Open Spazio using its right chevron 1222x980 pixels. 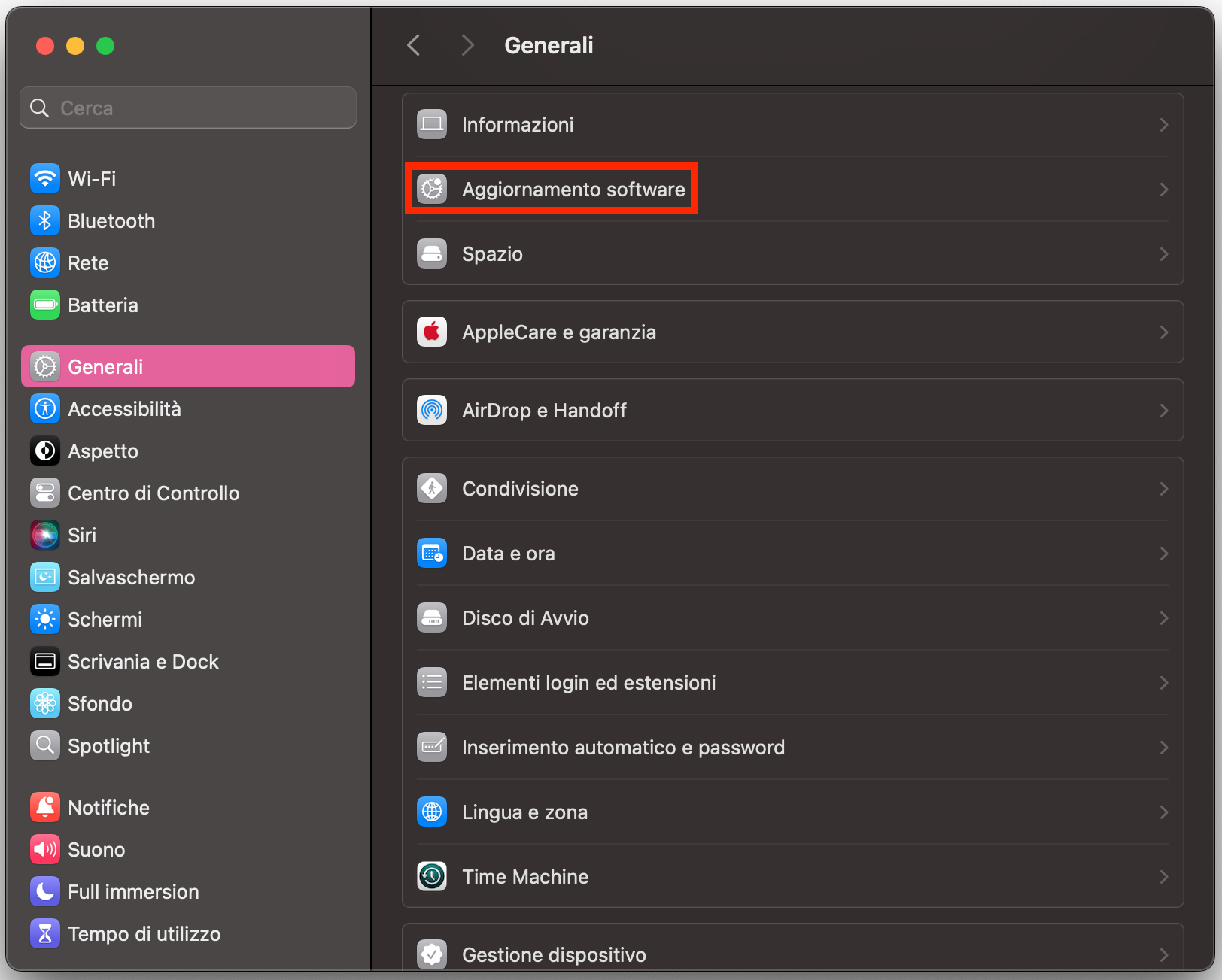pyautogui.click(x=1163, y=253)
